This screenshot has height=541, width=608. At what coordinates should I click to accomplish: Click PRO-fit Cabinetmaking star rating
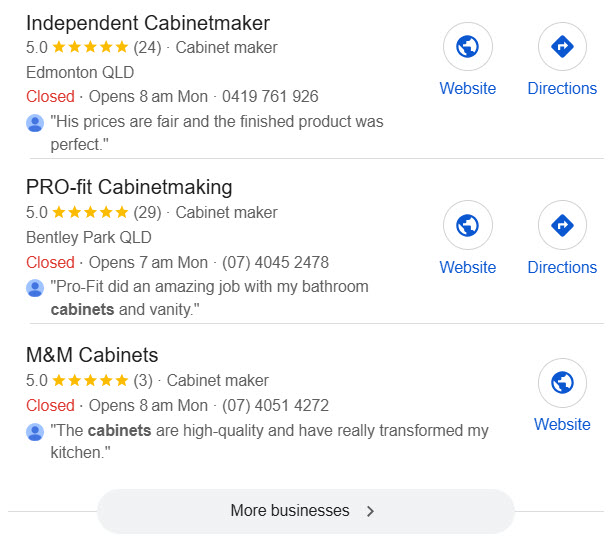coord(90,212)
